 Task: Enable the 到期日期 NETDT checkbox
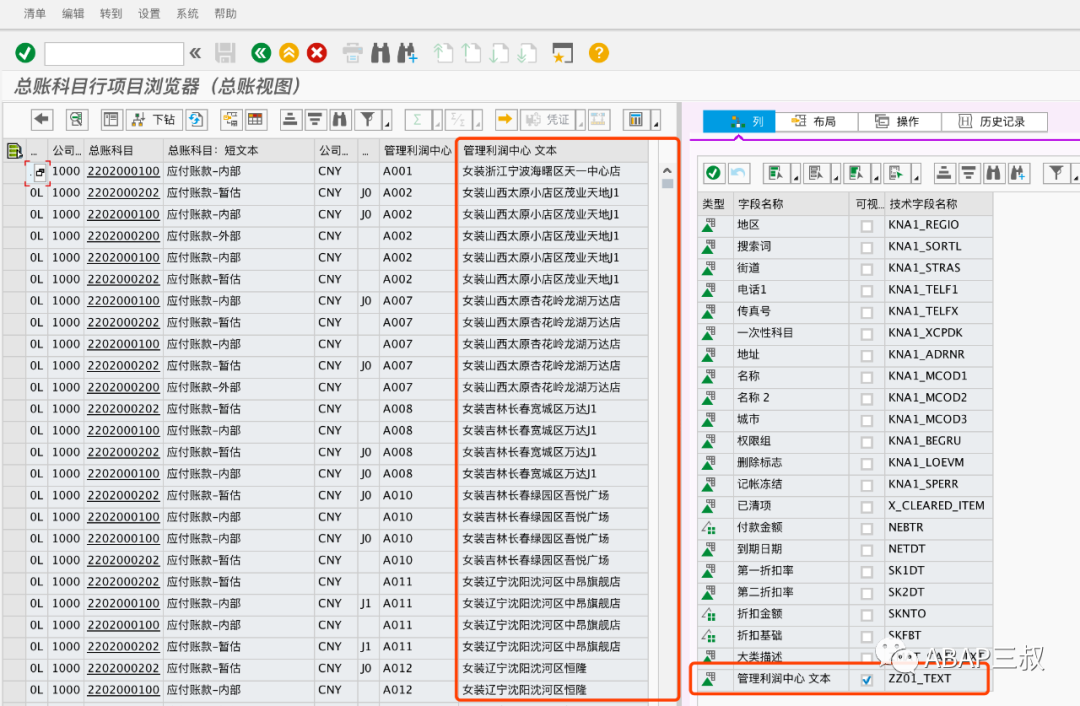tap(866, 550)
